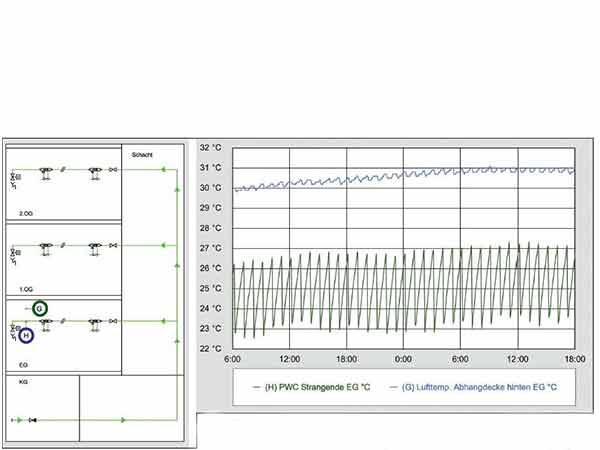Click the first 6:00 time axis label
600x450 pixels.
click(232, 358)
